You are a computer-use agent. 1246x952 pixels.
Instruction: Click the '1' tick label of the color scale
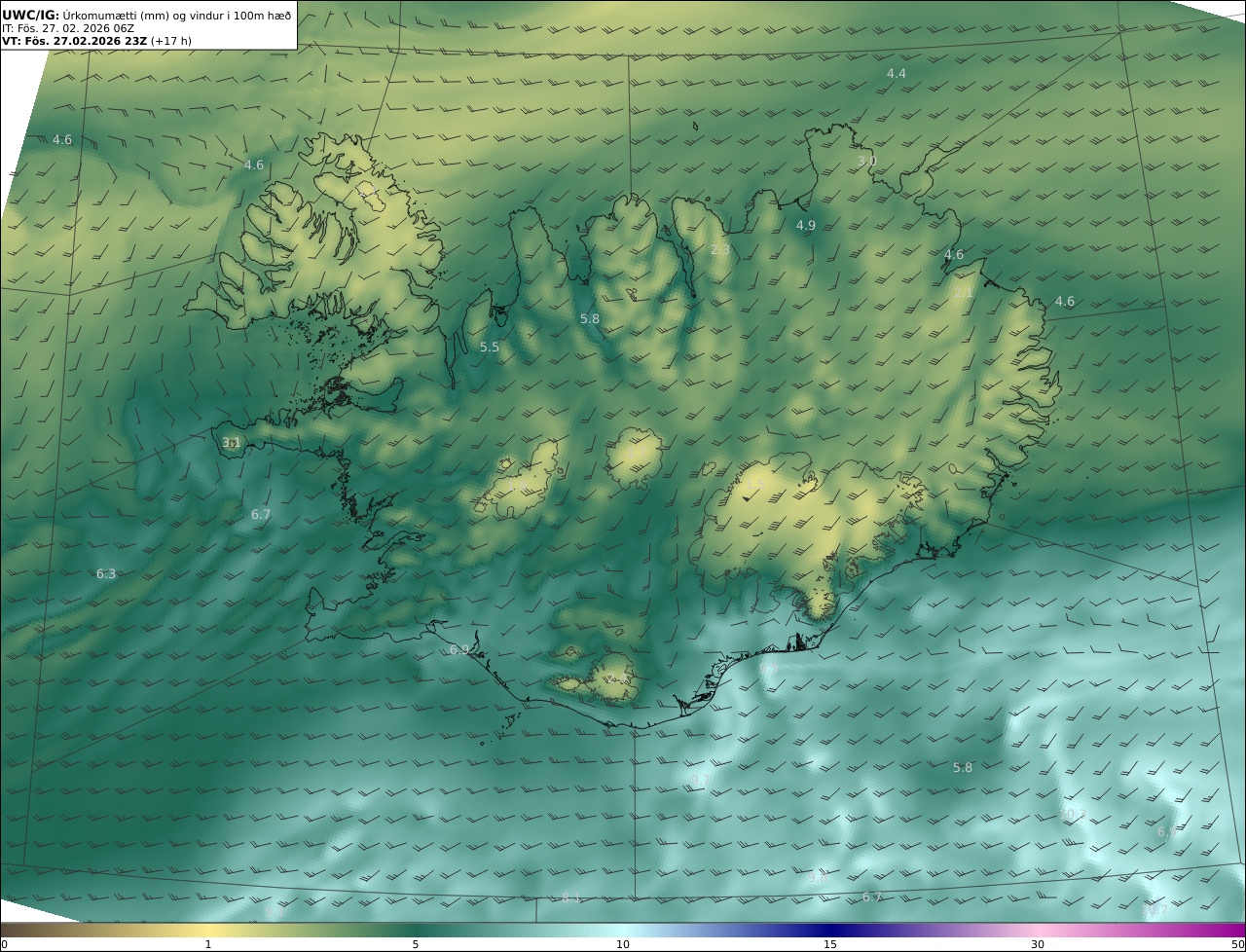[x=208, y=945]
